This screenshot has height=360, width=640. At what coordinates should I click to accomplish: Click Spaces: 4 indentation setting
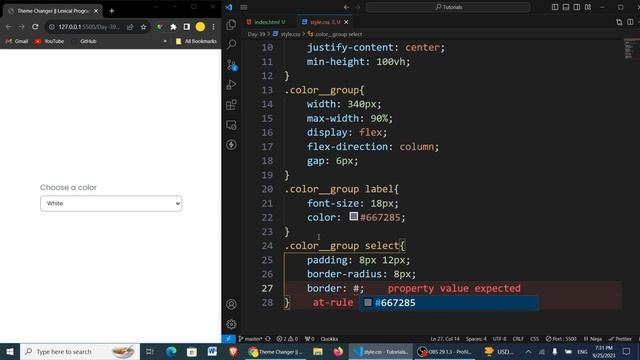pos(476,339)
